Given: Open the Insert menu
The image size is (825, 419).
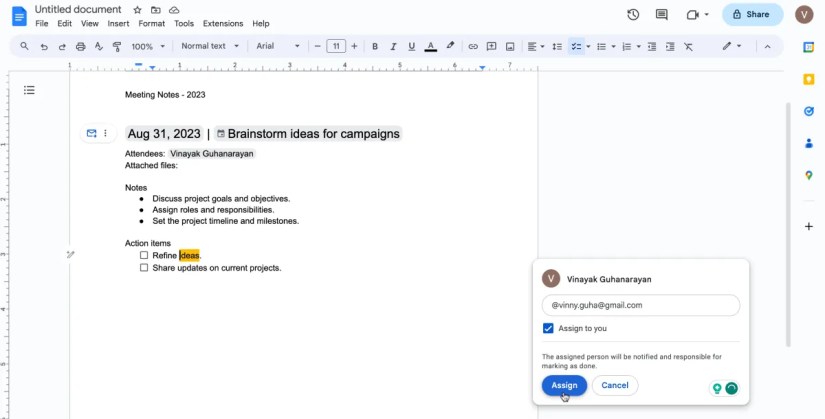Looking at the screenshot, I should point(118,24).
